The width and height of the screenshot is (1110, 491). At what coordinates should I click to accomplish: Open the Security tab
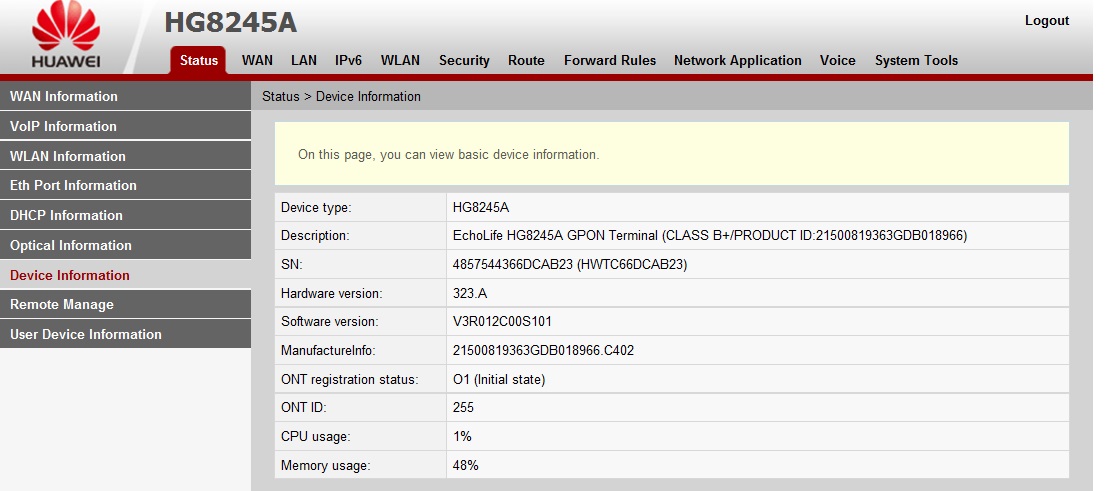coord(464,61)
